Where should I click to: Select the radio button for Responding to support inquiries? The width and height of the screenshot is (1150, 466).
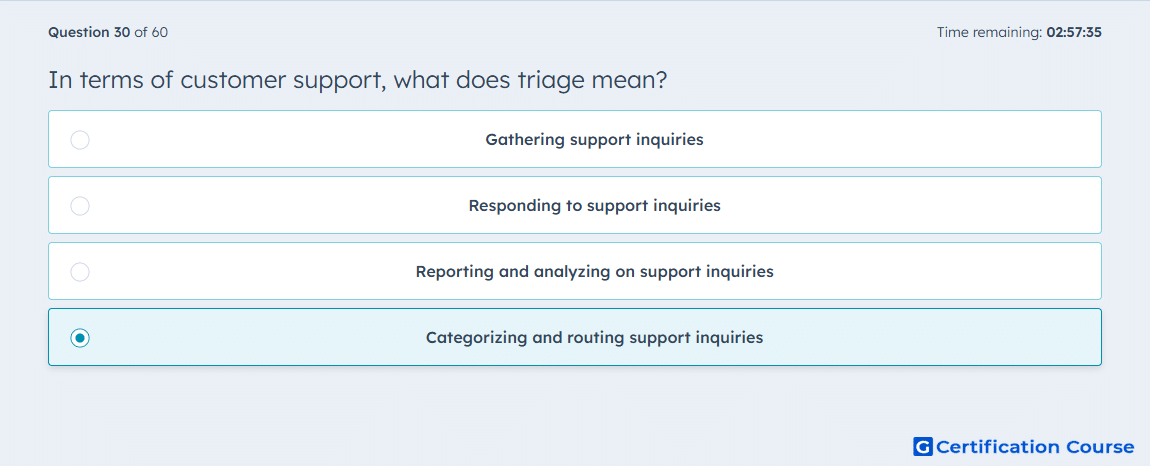pyautogui.click(x=80, y=205)
